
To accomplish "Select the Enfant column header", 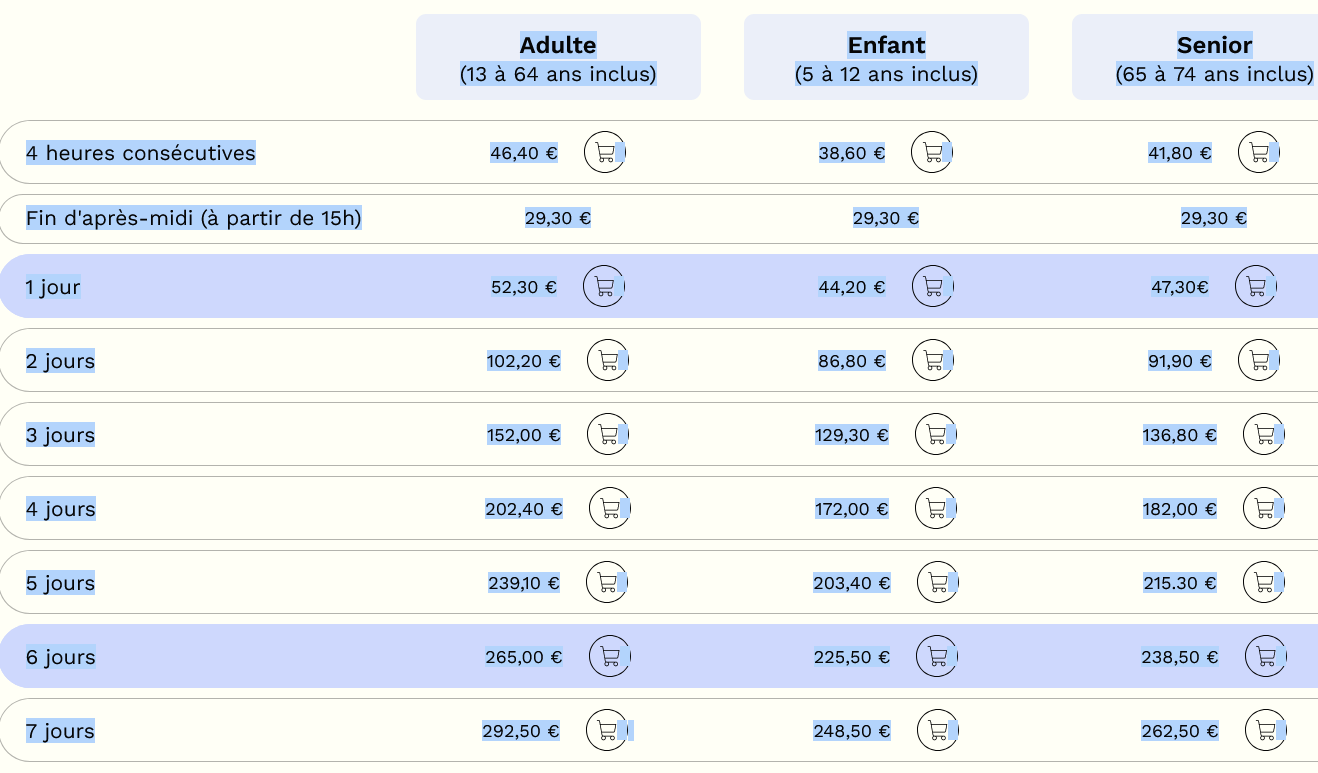I will pyautogui.click(x=886, y=57).
